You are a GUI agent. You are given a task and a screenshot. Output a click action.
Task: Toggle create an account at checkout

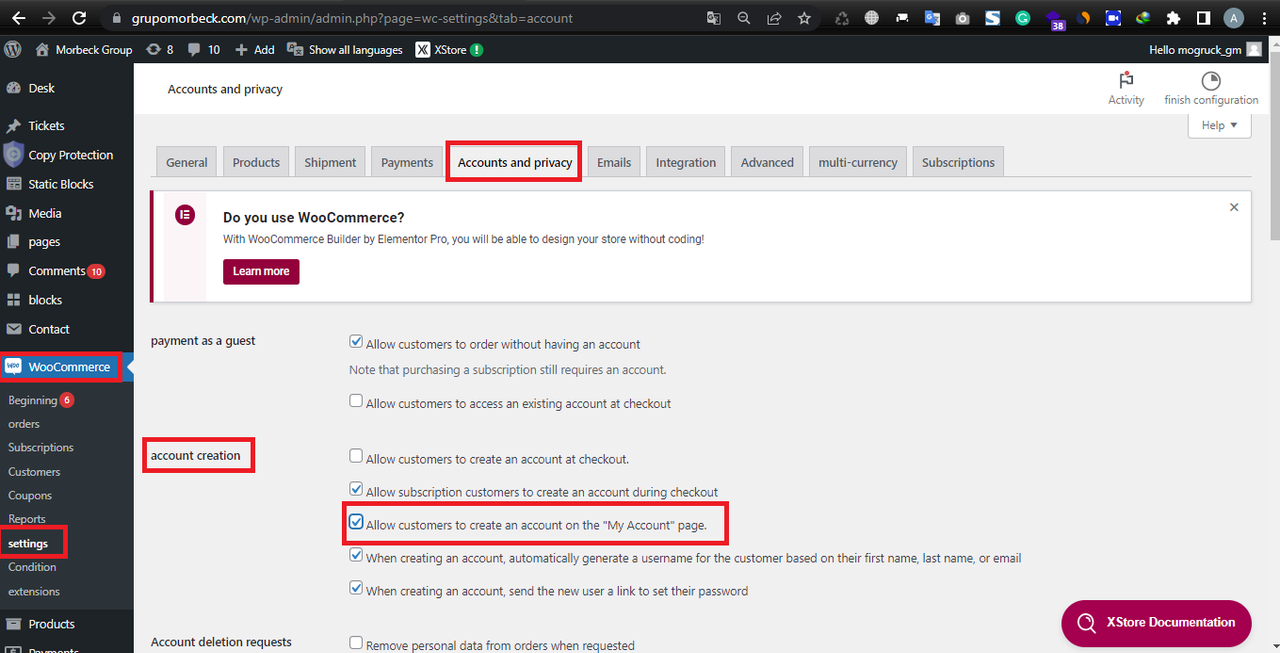pyautogui.click(x=356, y=456)
